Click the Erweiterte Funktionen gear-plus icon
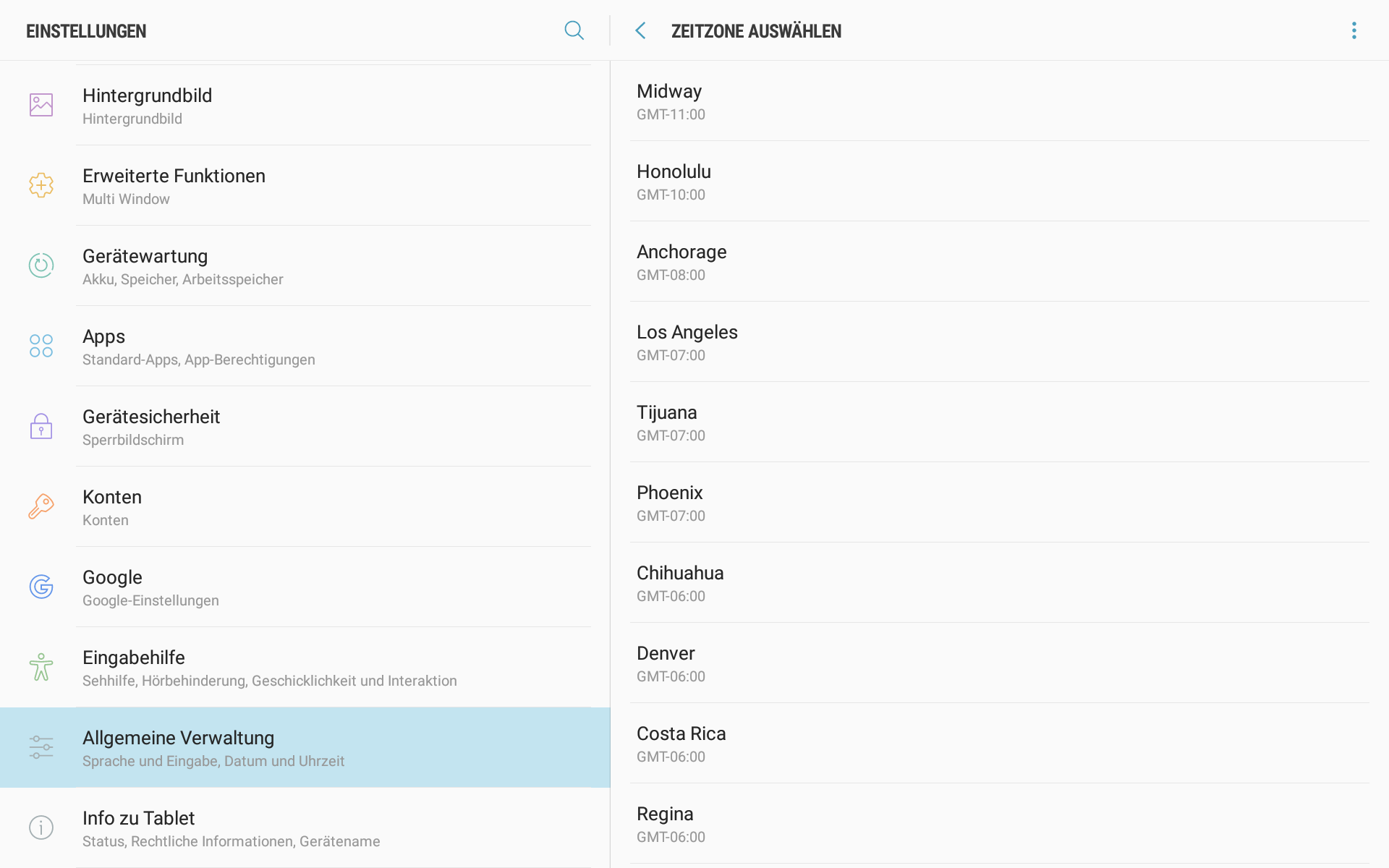The width and height of the screenshot is (1389, 868). [41, 185]
